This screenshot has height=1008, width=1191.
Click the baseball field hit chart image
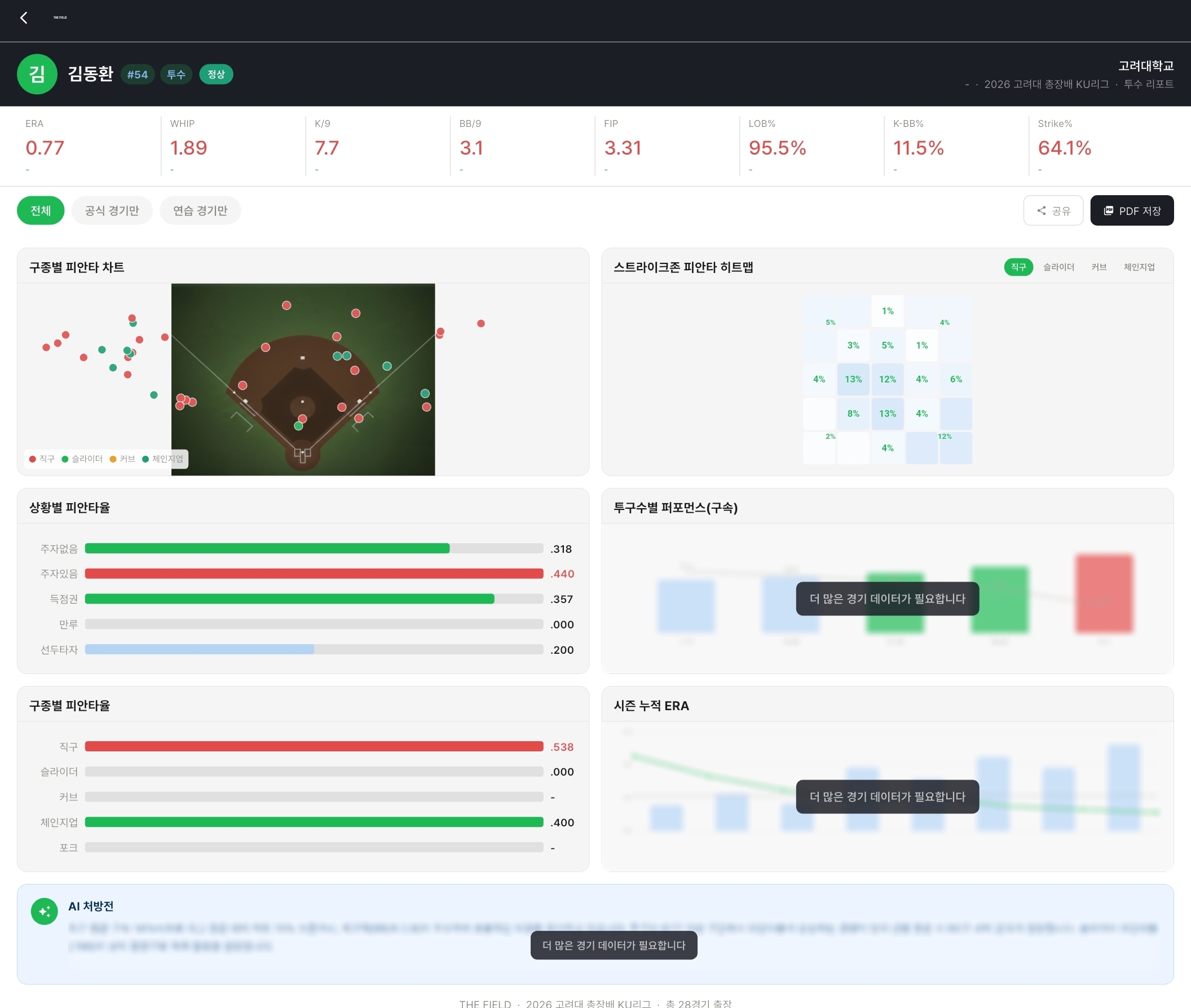click(x=303, y=380)
